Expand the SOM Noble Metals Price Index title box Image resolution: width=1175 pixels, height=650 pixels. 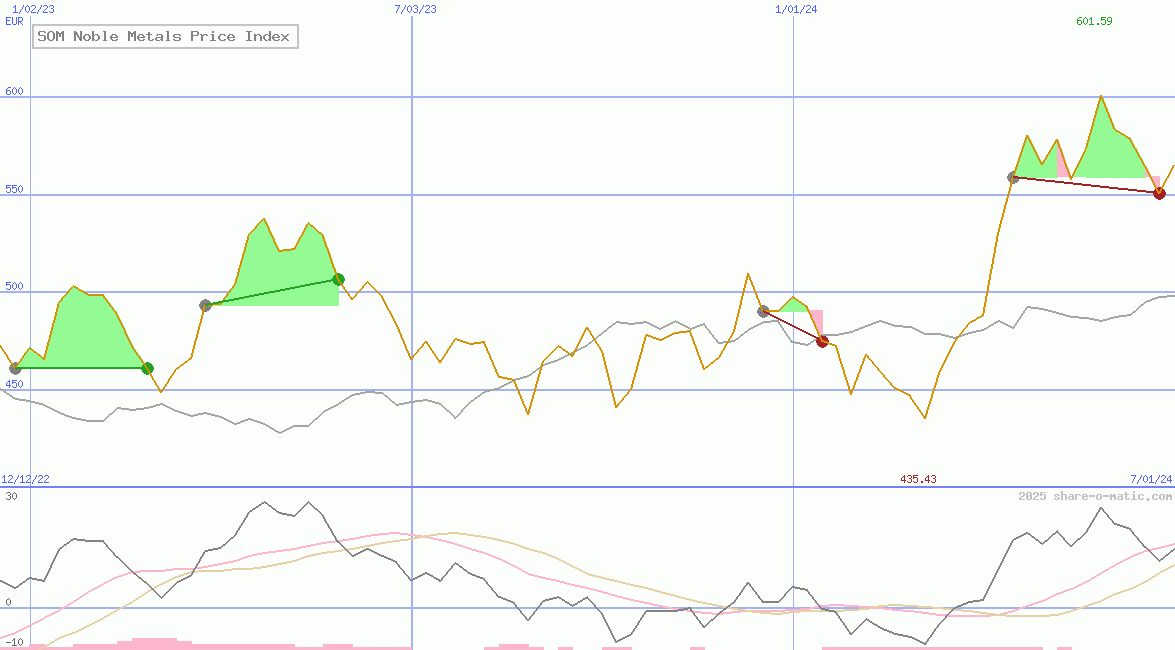[165, 36]
